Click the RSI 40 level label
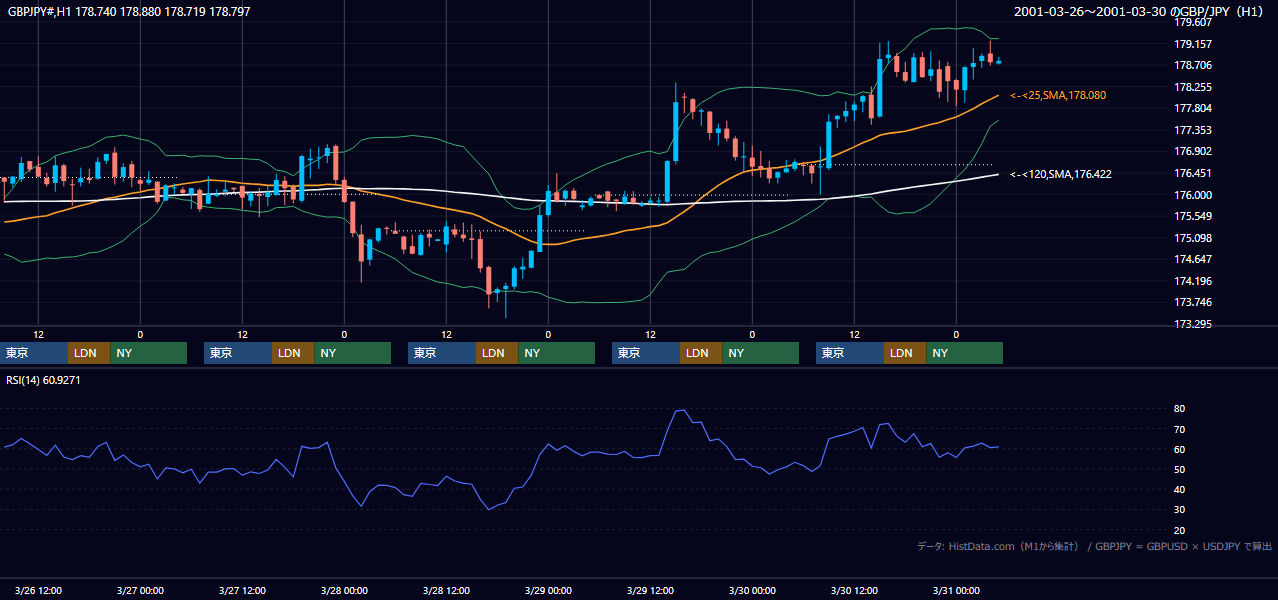This screenshot has height=600, width=1278. (1179, 489)
